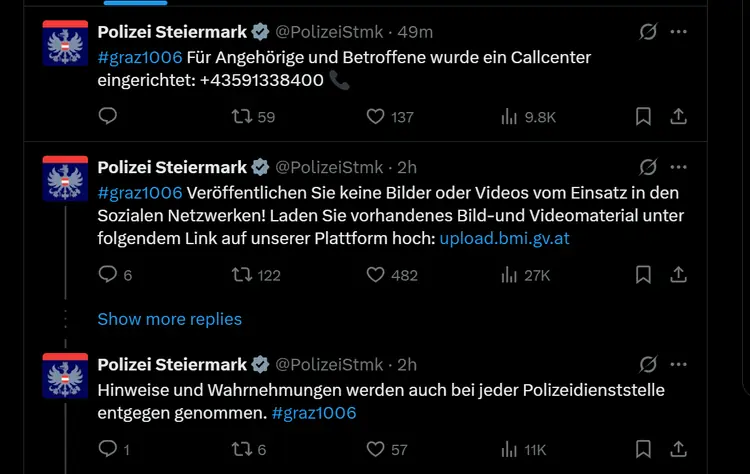Repost the tweet showing 122 reposts
Screen dimensions: 750x474
click(x=242, y=275)
